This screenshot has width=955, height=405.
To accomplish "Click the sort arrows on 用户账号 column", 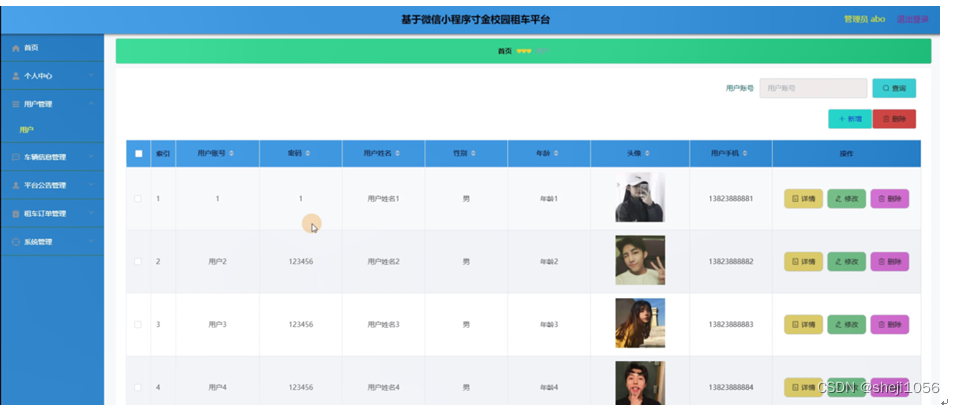I will (x=232, y=154).
